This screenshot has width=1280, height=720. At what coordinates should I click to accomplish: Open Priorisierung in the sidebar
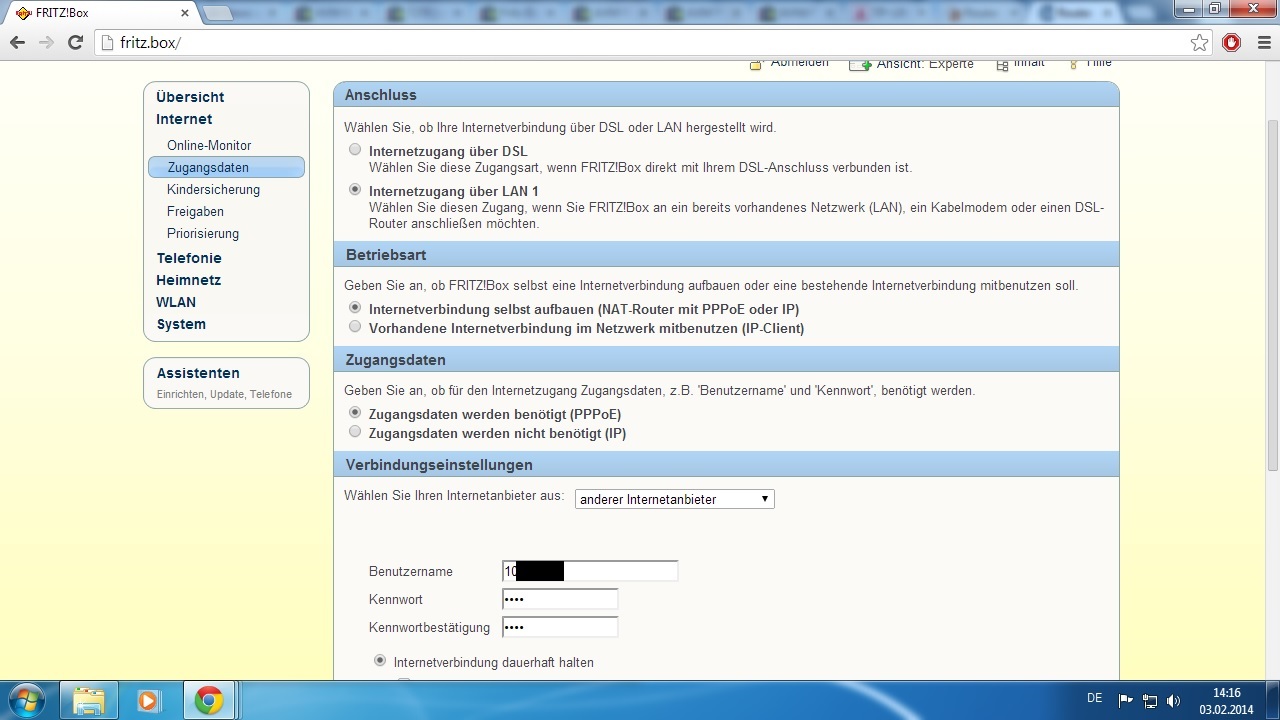[203, 233]
